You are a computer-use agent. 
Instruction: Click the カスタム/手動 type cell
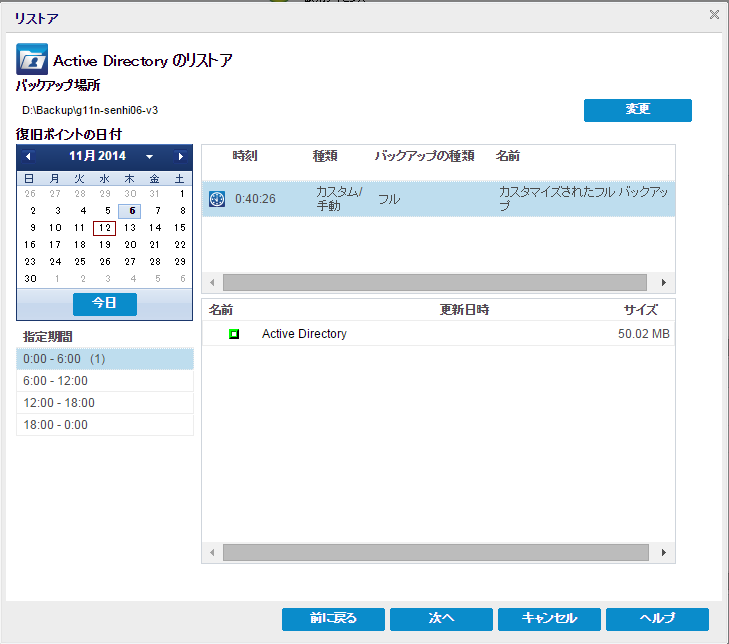(339, 199)
